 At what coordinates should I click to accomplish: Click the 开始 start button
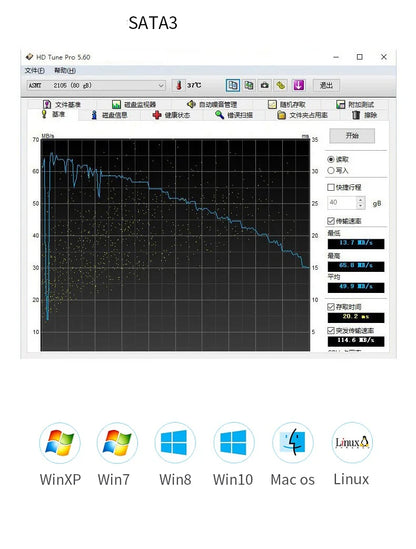click(352, 135)
